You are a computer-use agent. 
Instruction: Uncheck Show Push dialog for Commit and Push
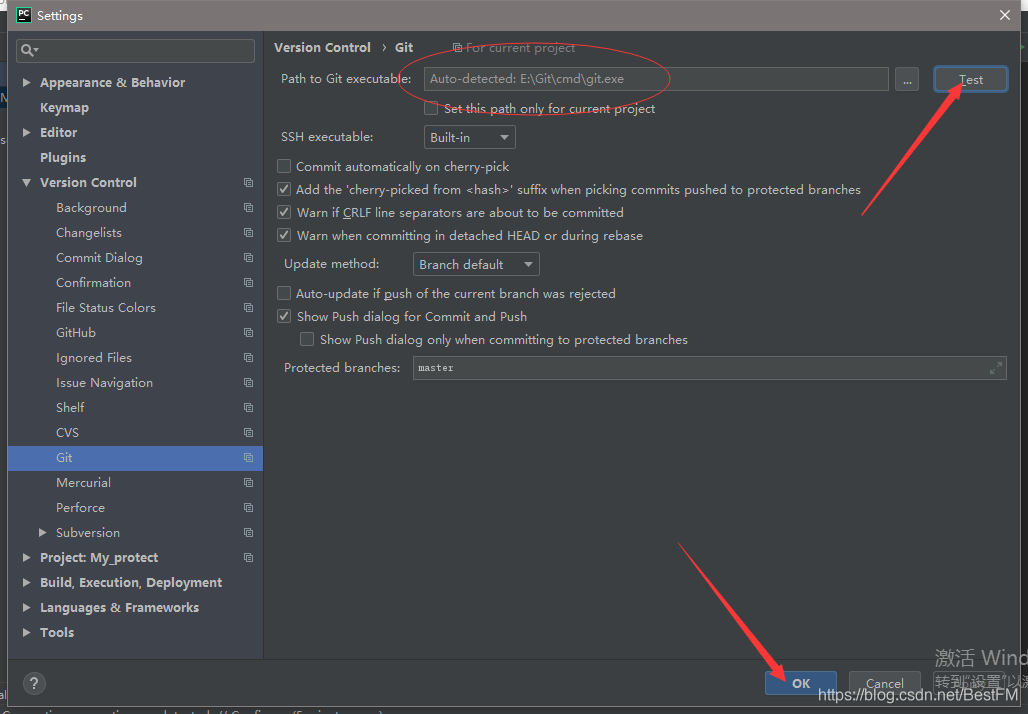tap(284, 316)
